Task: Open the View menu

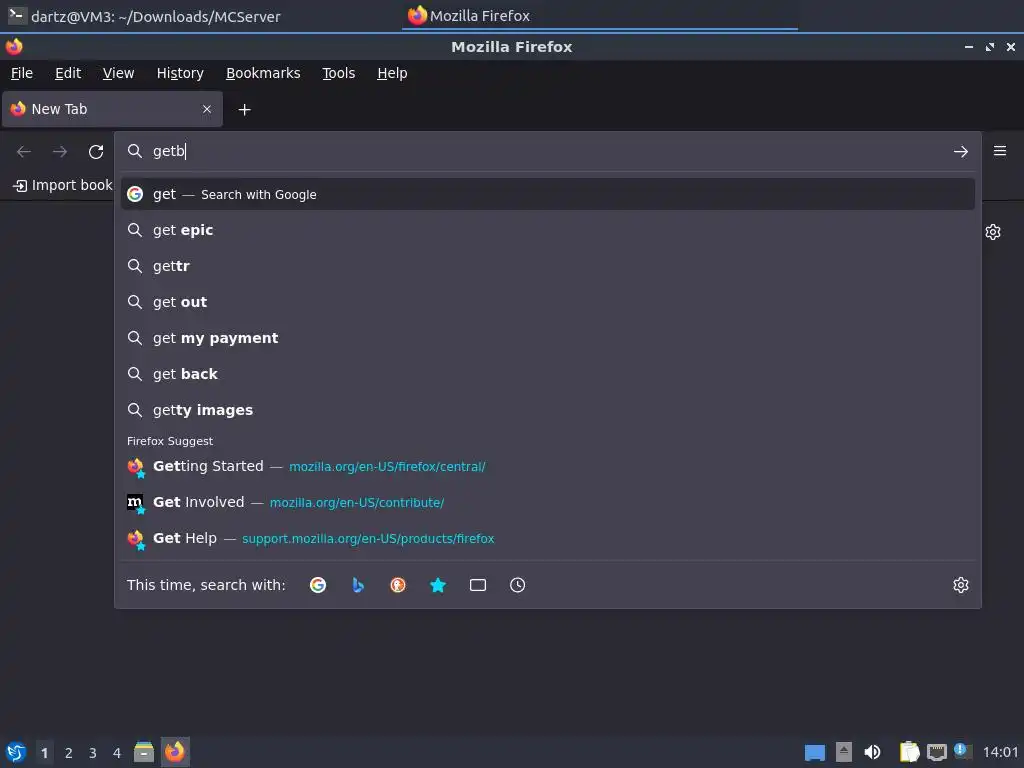Action: click(x=118, y=73)
